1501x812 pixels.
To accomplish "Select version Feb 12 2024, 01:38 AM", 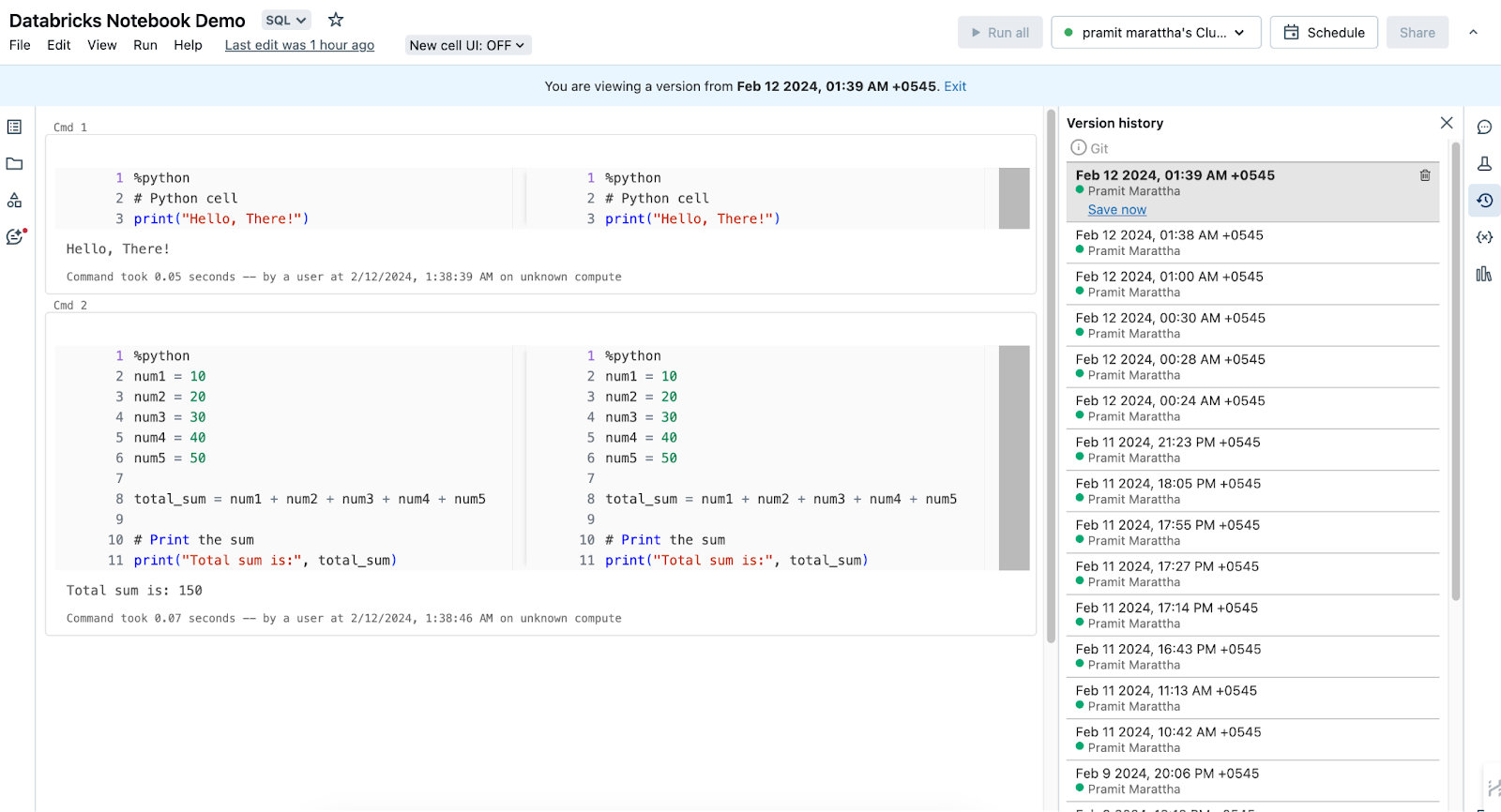I will (1252, 243).
